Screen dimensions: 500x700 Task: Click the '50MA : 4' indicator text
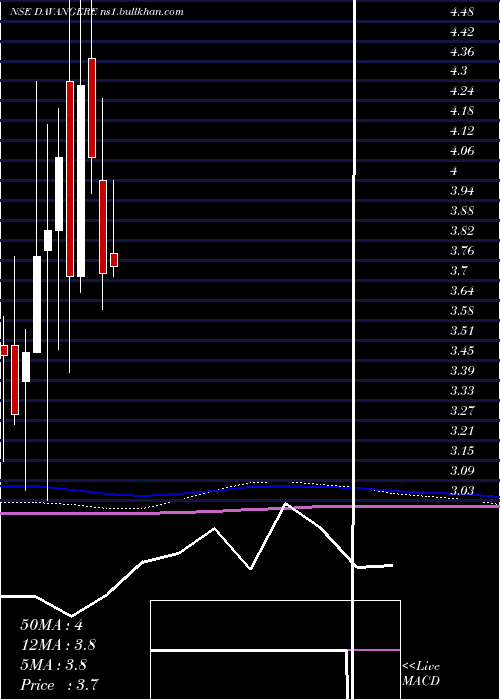(x=52, y=625)
